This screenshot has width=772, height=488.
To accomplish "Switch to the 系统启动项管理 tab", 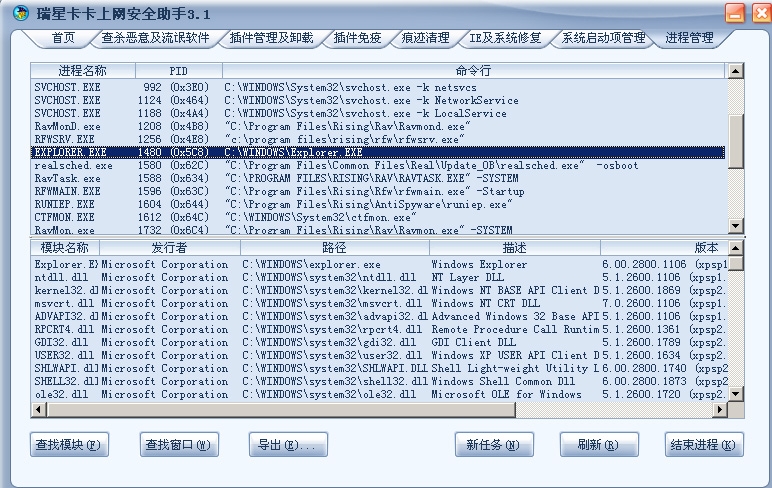I will [604, 38].
